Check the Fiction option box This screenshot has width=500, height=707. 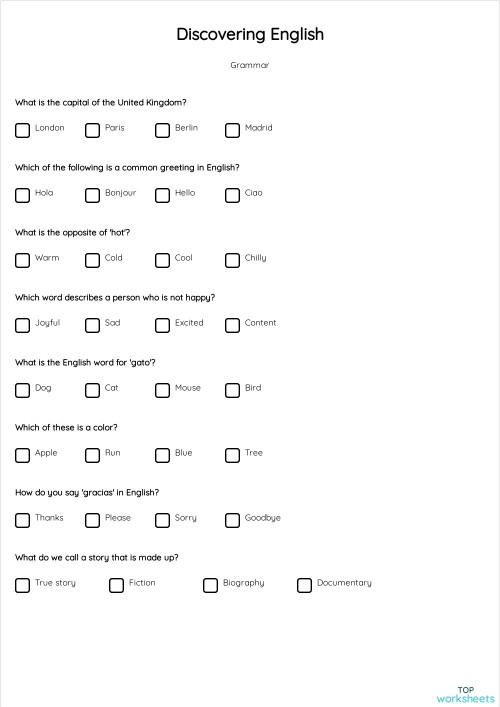(x=116, y=585)
